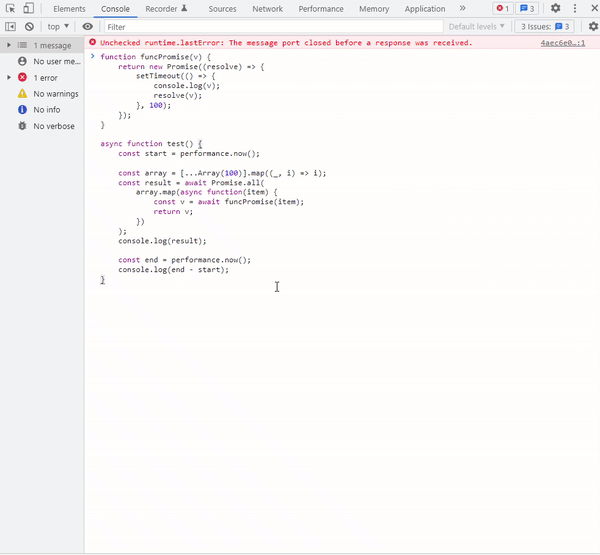Toggle the device toolbar icon
600x555 pixels.
pos(28,8)
